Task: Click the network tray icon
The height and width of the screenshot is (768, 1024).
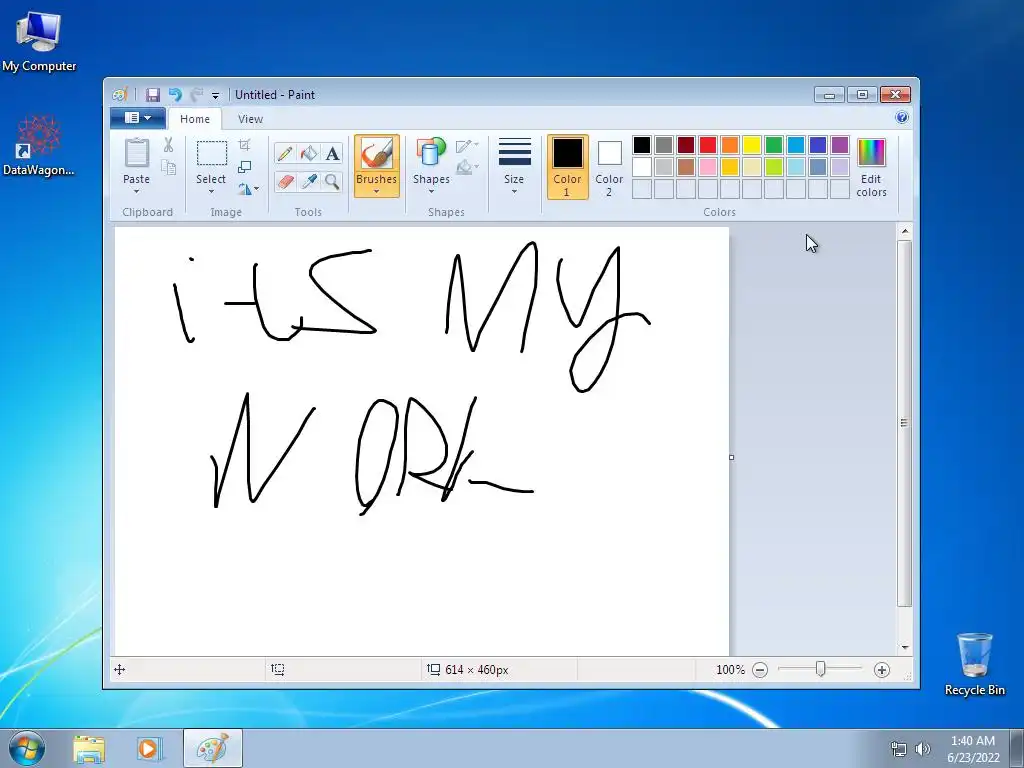Action: click(x=899, y=749)
